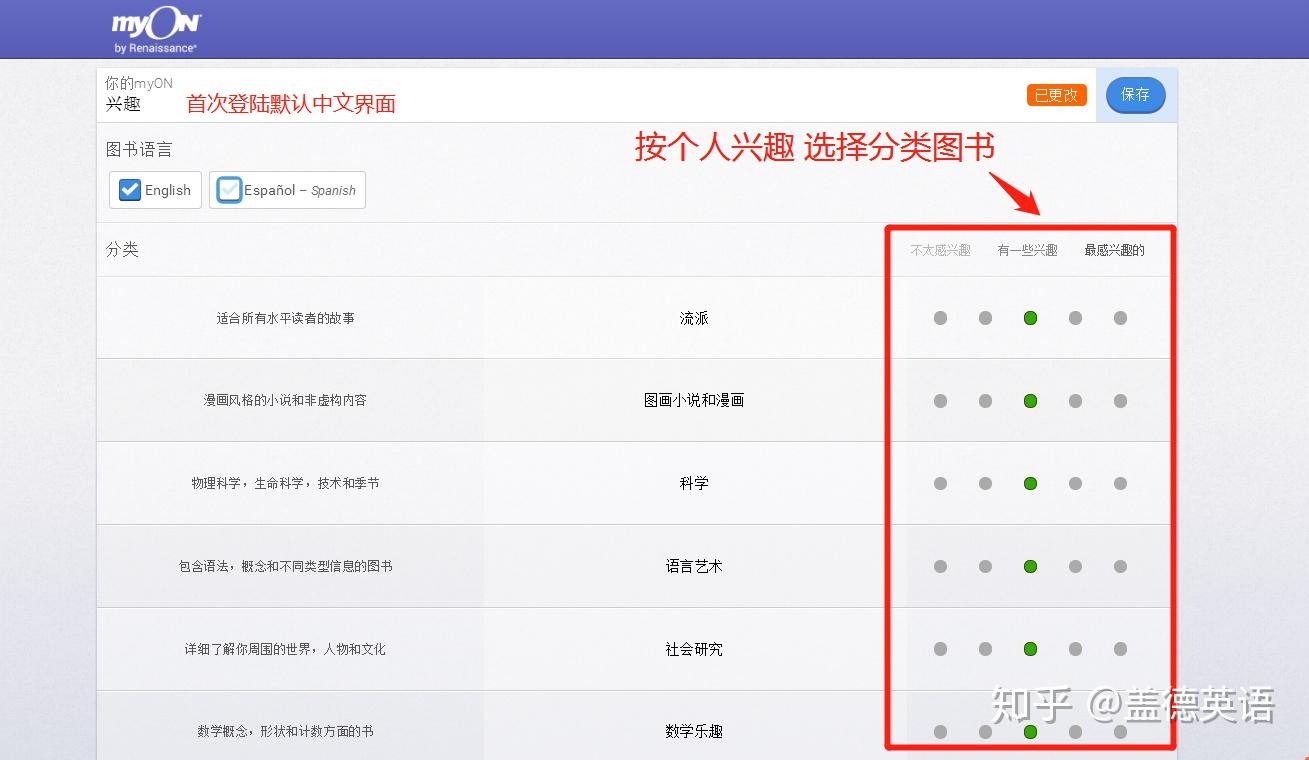Choose the highest interest for 科学
This screenshot has height=760, width=1309.
[x=1120, y=483]
